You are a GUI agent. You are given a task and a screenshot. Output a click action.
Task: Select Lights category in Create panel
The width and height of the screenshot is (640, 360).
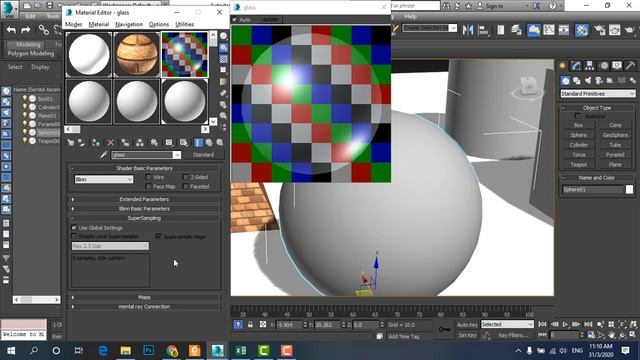point(588,81)
